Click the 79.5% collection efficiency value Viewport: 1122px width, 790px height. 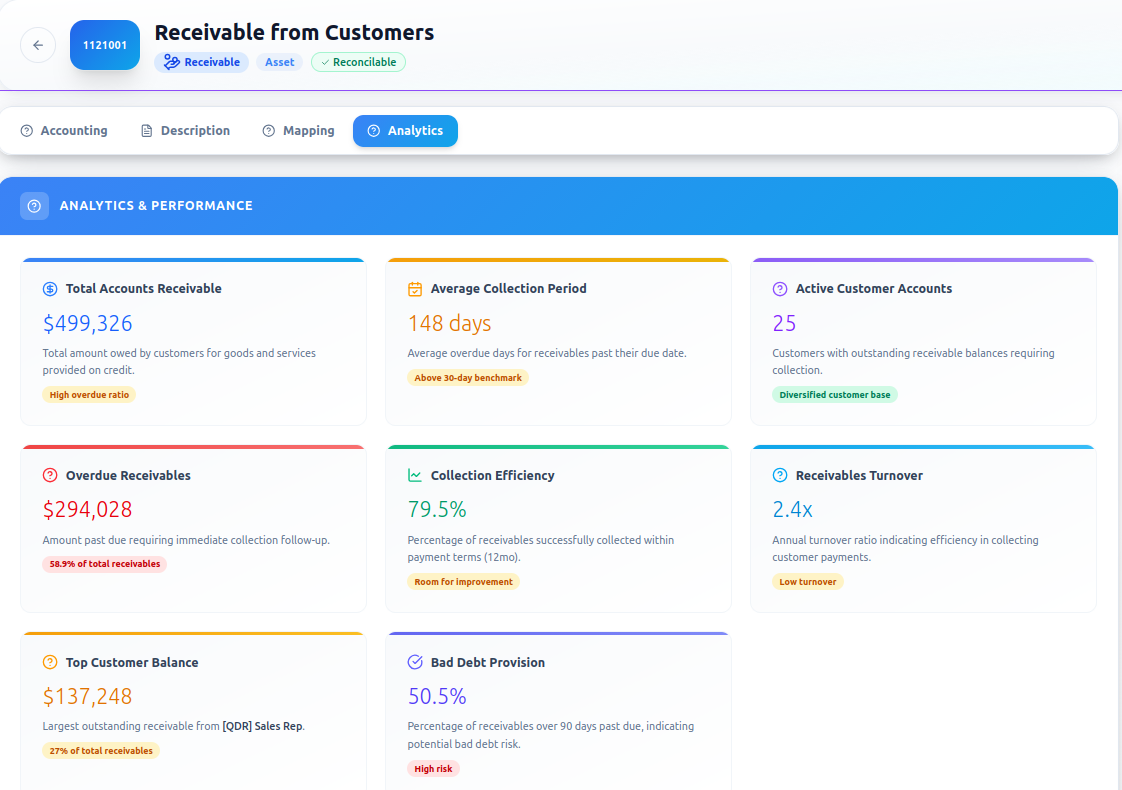(x=436, y=509)
